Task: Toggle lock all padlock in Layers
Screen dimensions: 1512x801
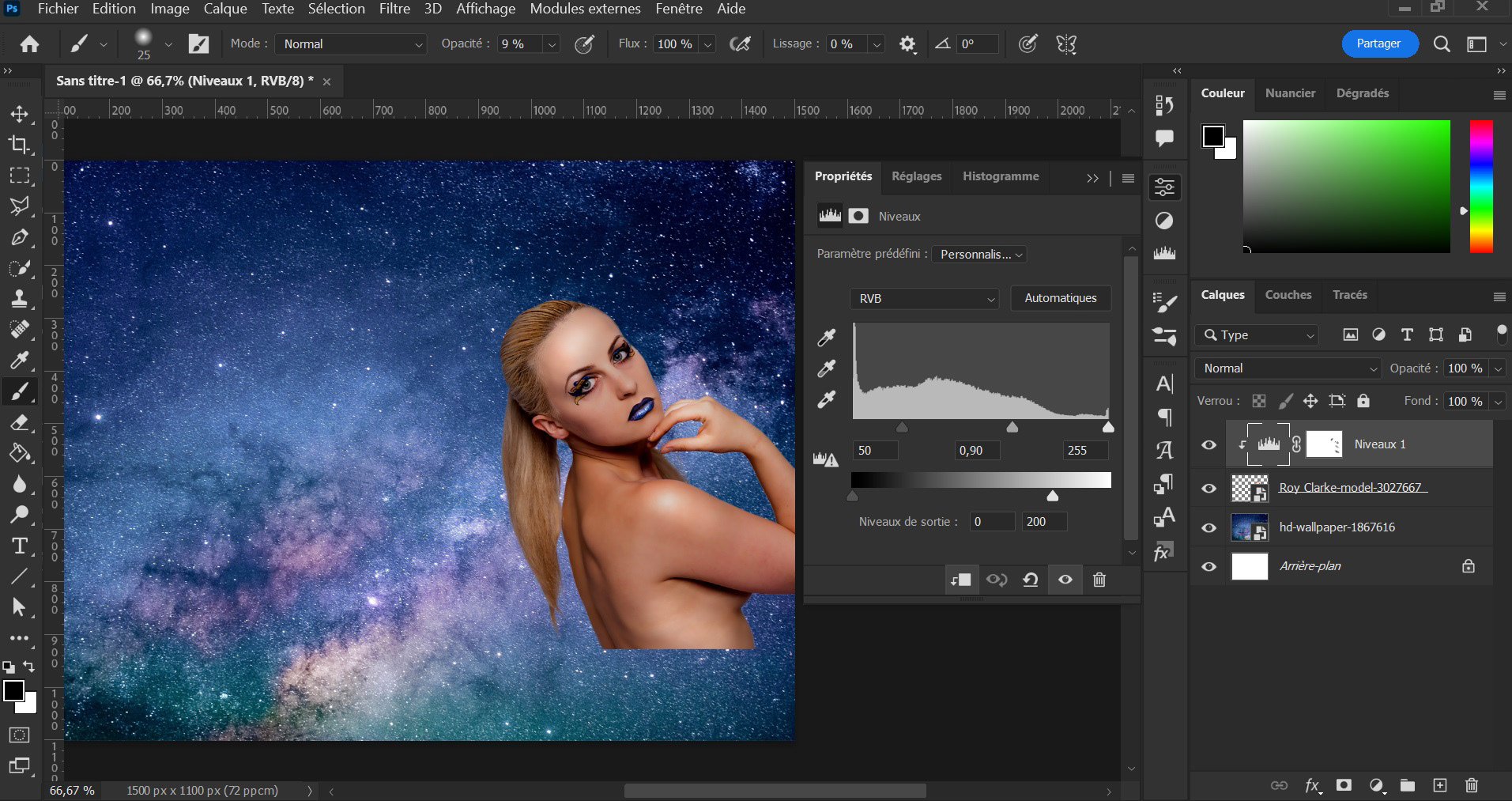Action: (x=1363, y=401)
